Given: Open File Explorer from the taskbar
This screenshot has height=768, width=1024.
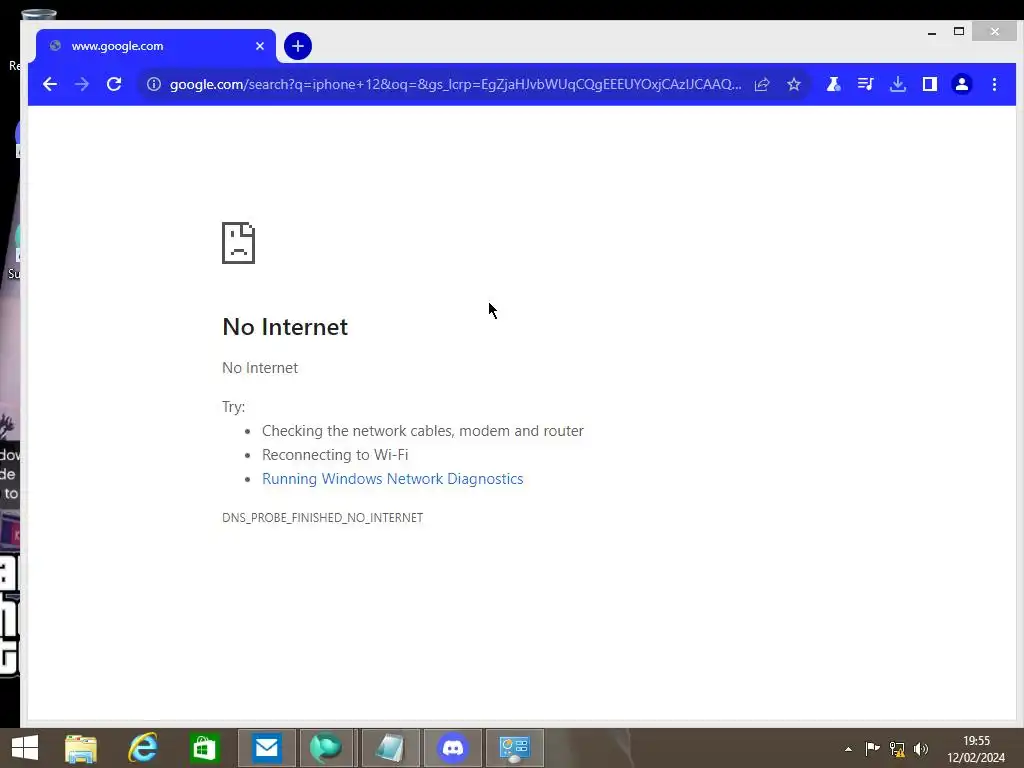Looking at the screenshot, I should pos(81,748).
